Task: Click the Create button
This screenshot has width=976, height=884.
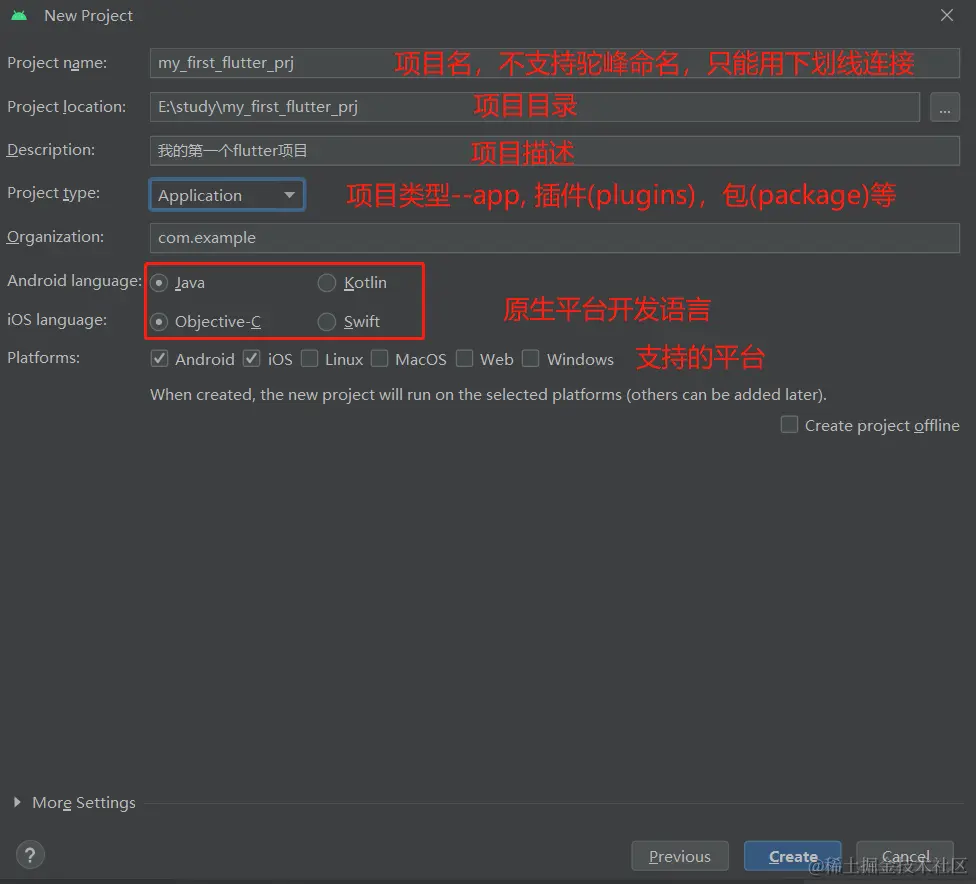Action: coord(792,856)
